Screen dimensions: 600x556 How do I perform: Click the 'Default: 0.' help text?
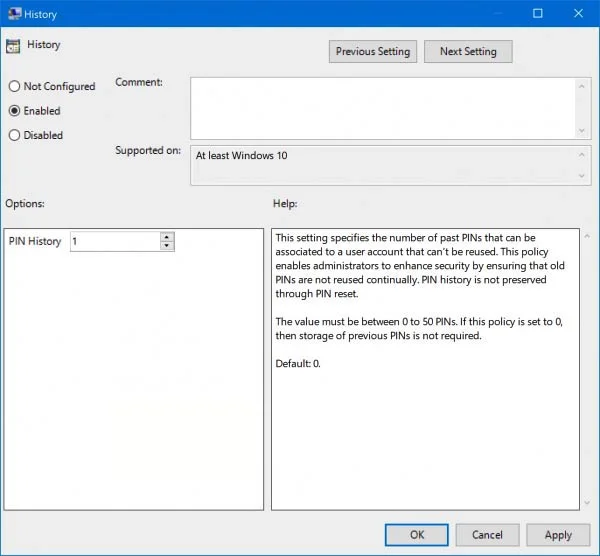(x=298, y=364)
